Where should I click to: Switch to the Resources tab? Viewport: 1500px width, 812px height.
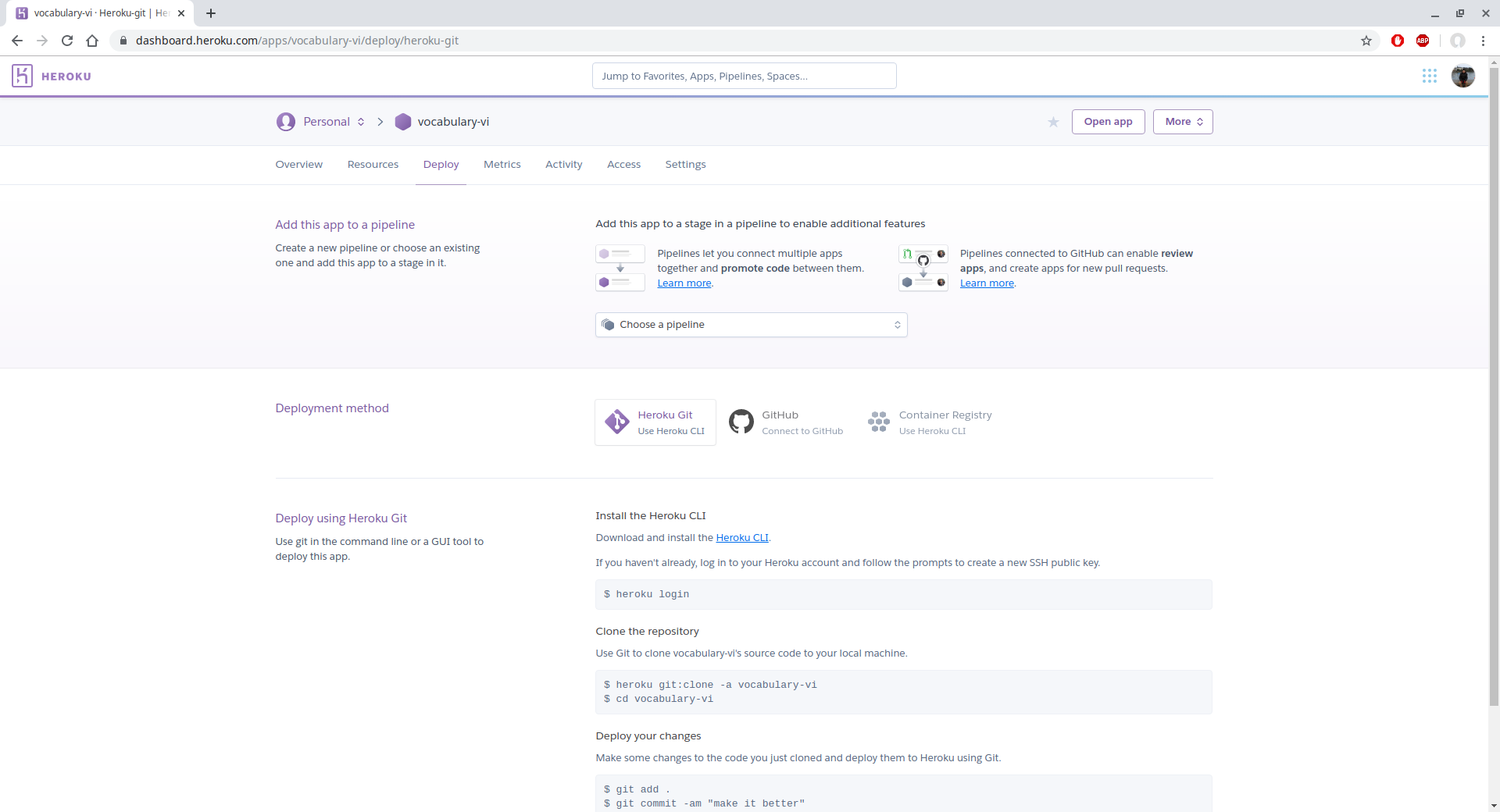pos(373,164)
